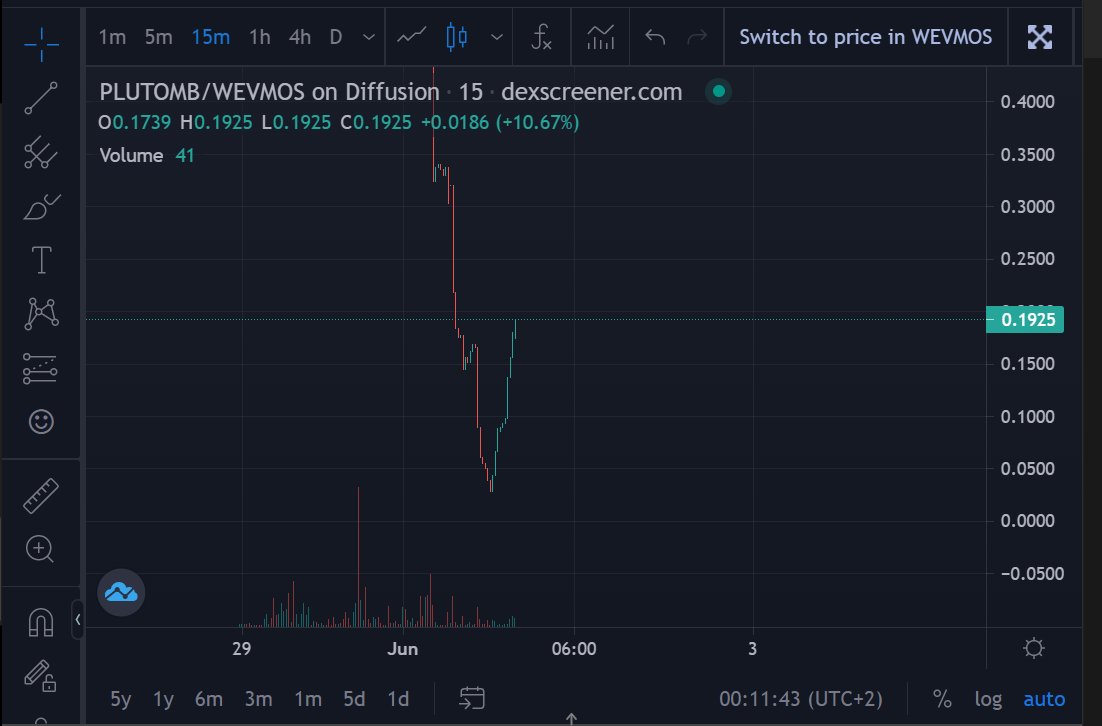Click the 0.1925 current price label
The height and width of the screenshot is (726, 1102).
[x=1025, y=320]
